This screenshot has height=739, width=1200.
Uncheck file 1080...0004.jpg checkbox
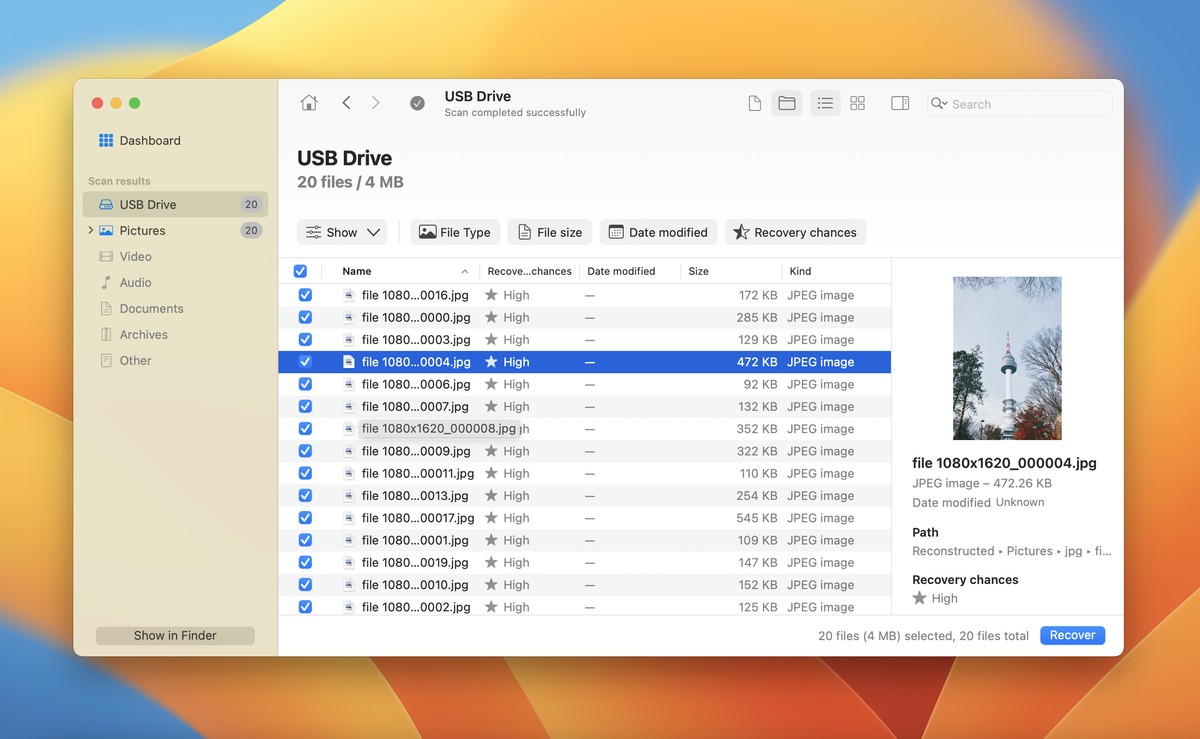[305, 362]
